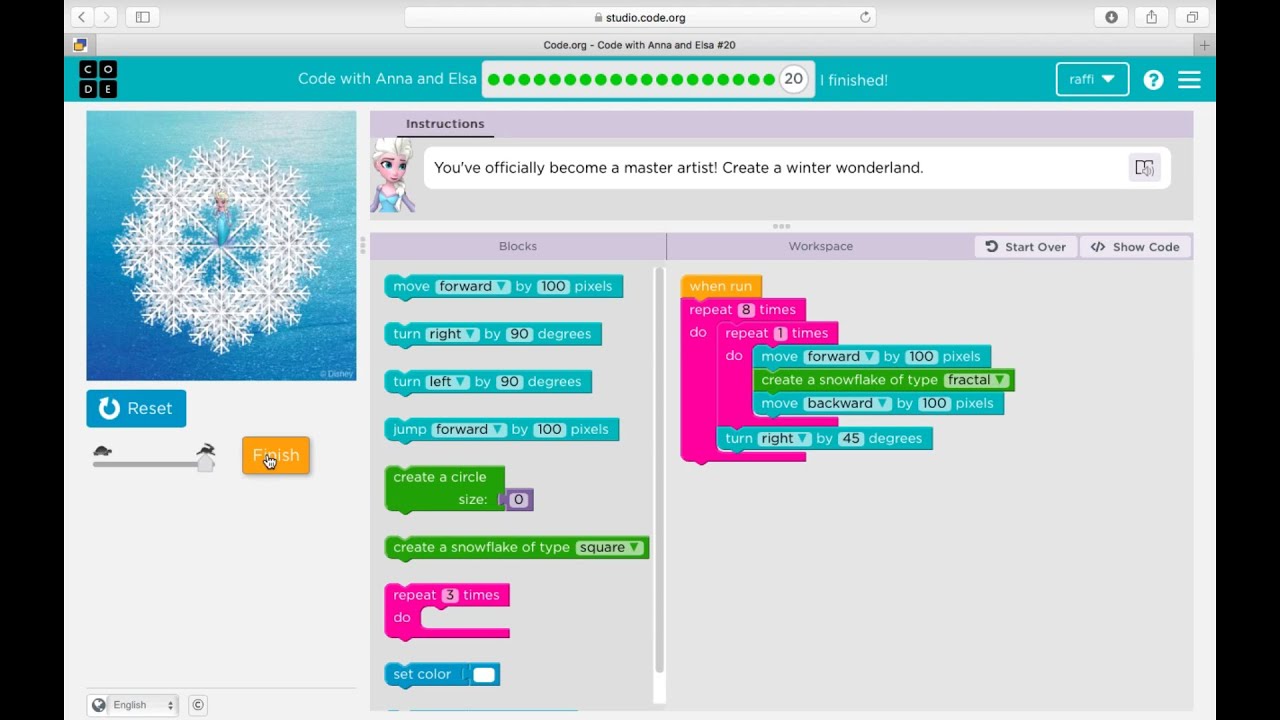1280x720 pixels.
Task: Click the Code.org logo icon
Action: coord(98,79)
